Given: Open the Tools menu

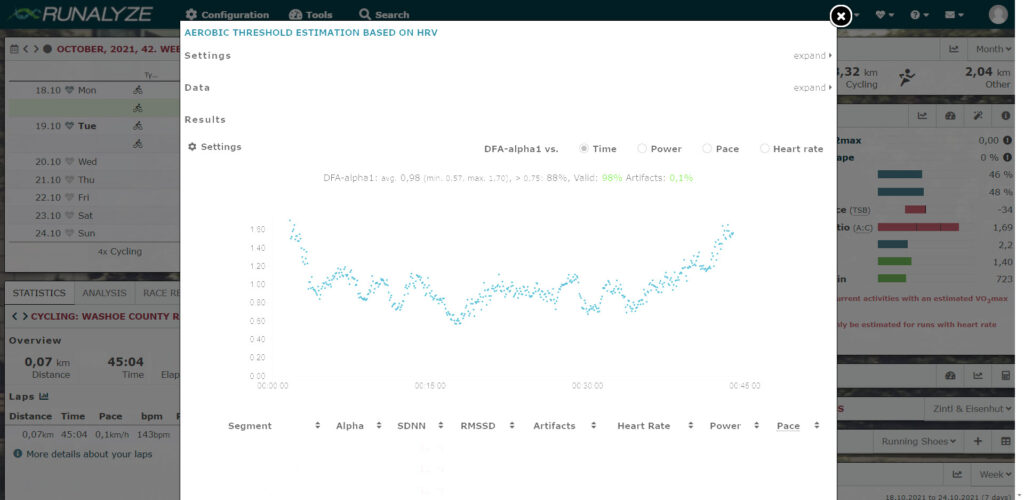Looking at the screenshot, I should (310, 15).
